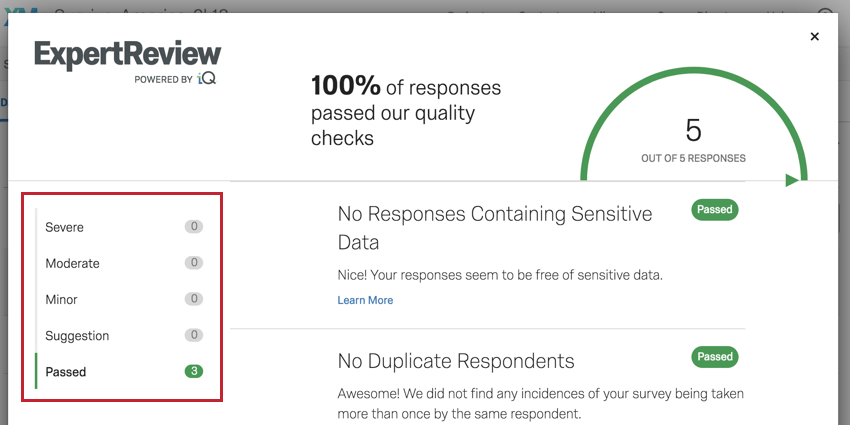This screenshot has height=425, width=850.
Task: Click the iQ logo under ExpertReview
Action: [206, 78]
